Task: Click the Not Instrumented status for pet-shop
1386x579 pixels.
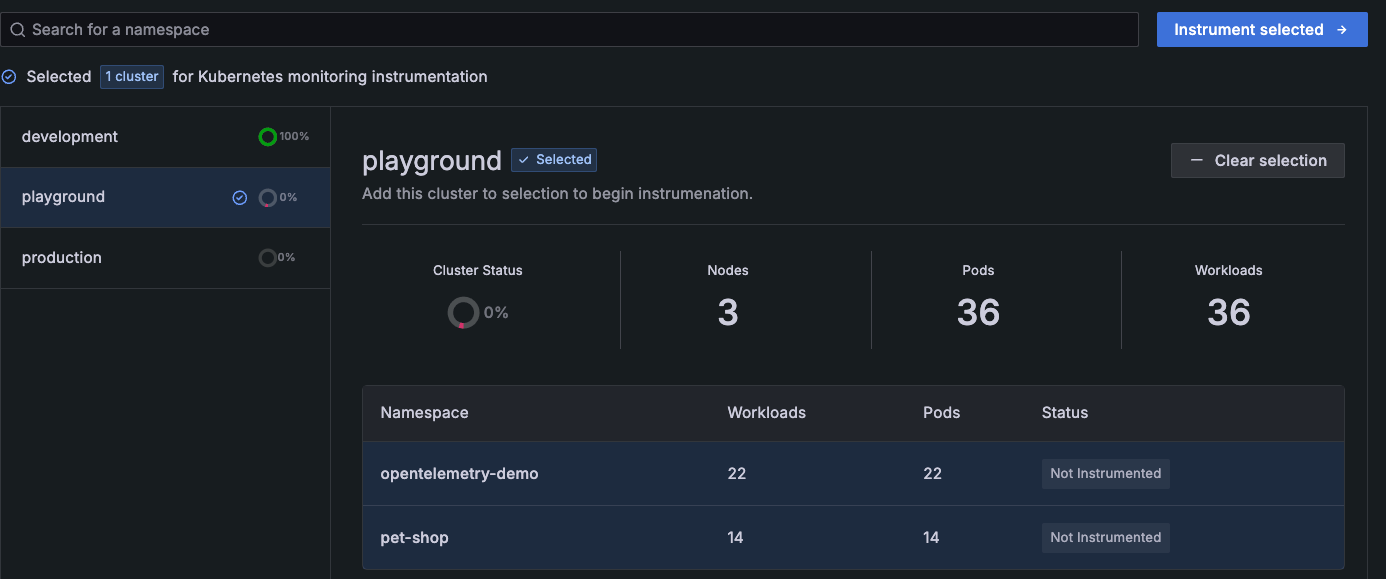Action: (1105, 538)
